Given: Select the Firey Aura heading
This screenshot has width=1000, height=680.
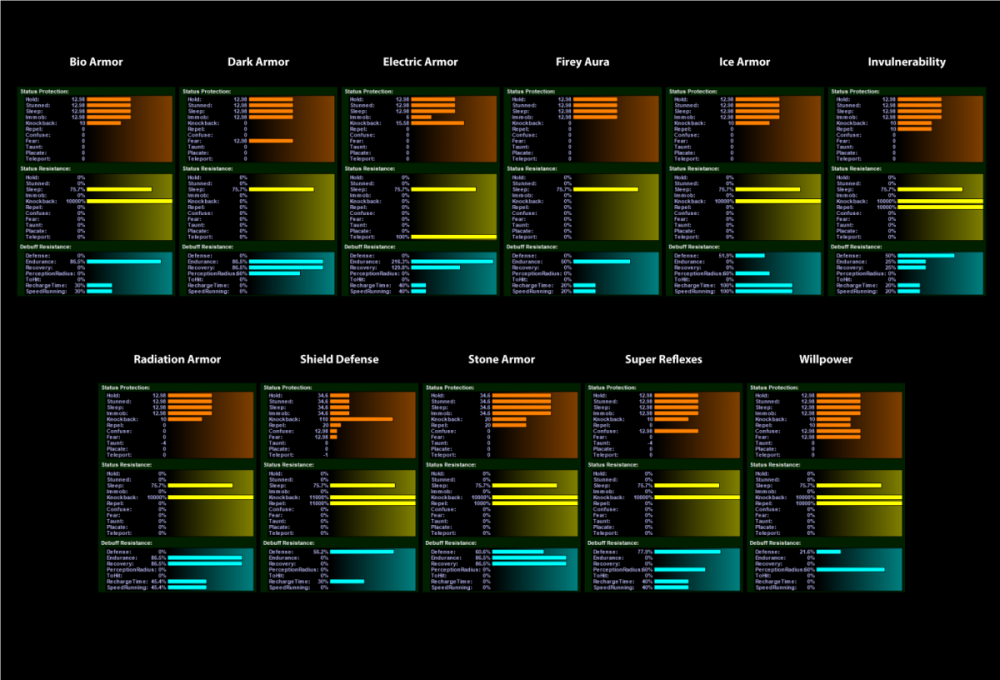Looking at the screenshot, I should point(582,62).
